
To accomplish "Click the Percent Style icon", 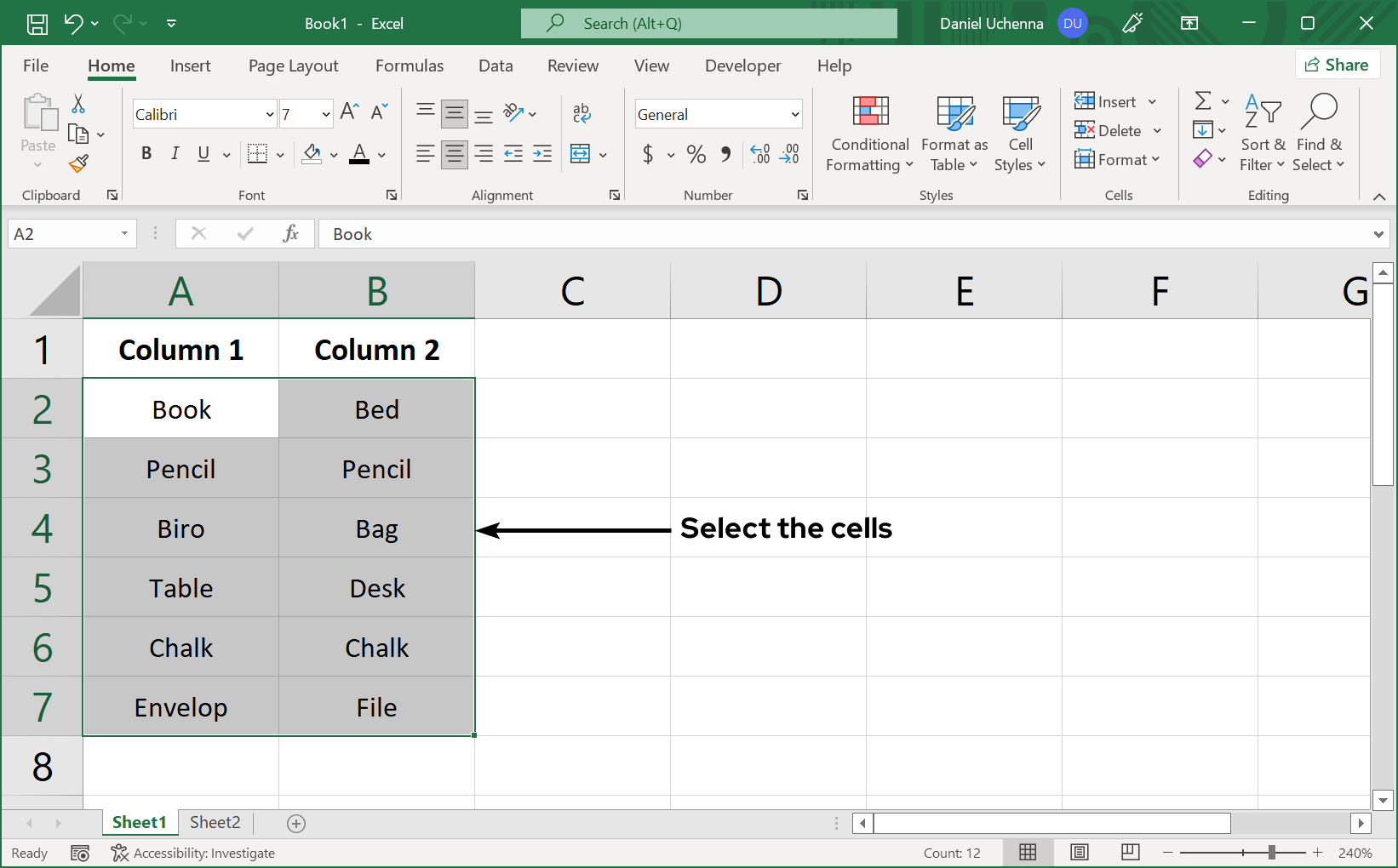I will (696, 154).
